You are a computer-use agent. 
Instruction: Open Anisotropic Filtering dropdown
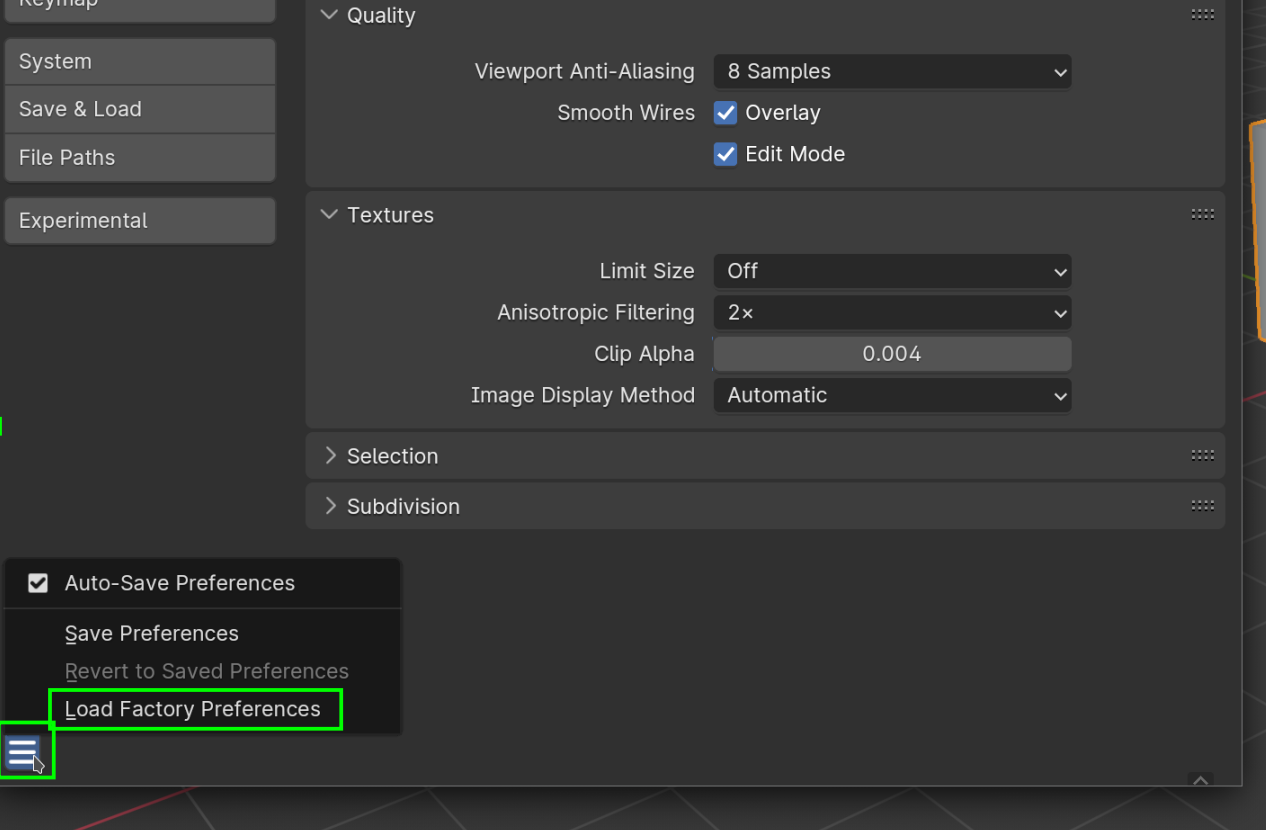(x=891, y=313)
